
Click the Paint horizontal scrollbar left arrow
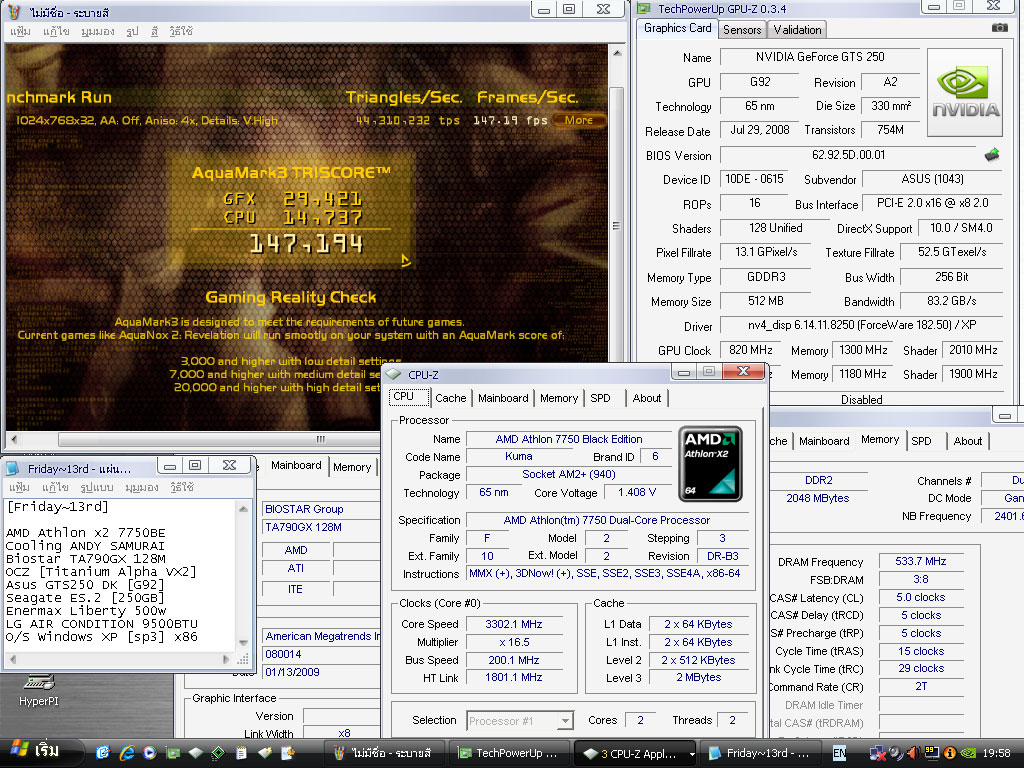[14, 439]
